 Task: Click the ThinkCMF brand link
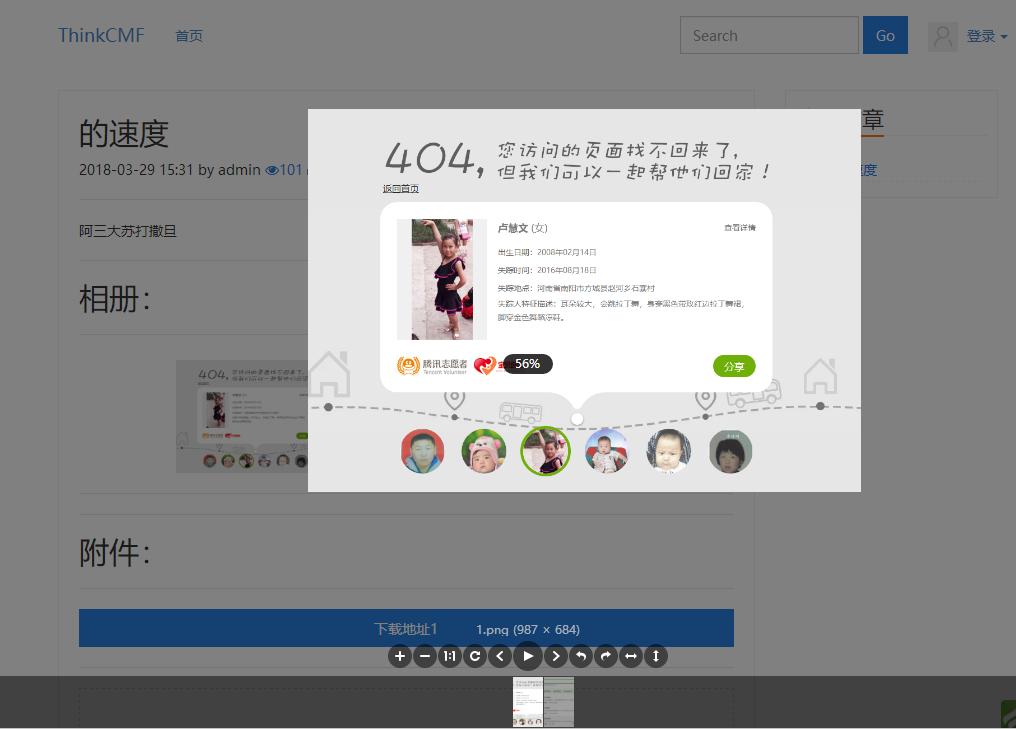tap(101, 36)
